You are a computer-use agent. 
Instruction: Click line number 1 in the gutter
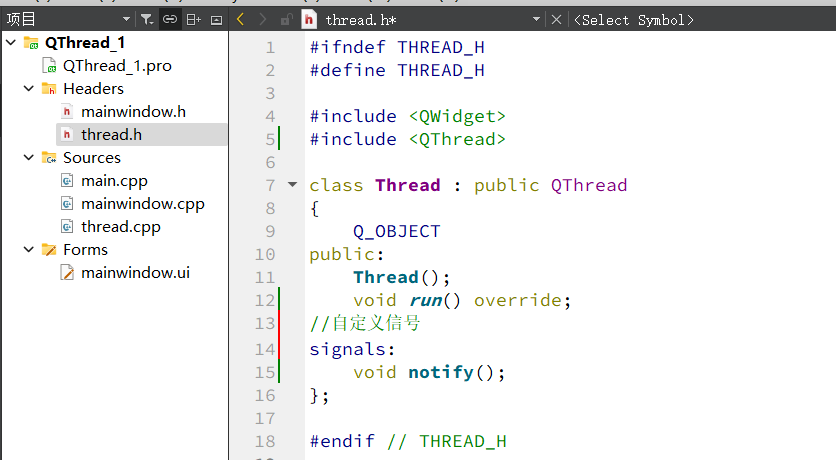click(270, 47)
